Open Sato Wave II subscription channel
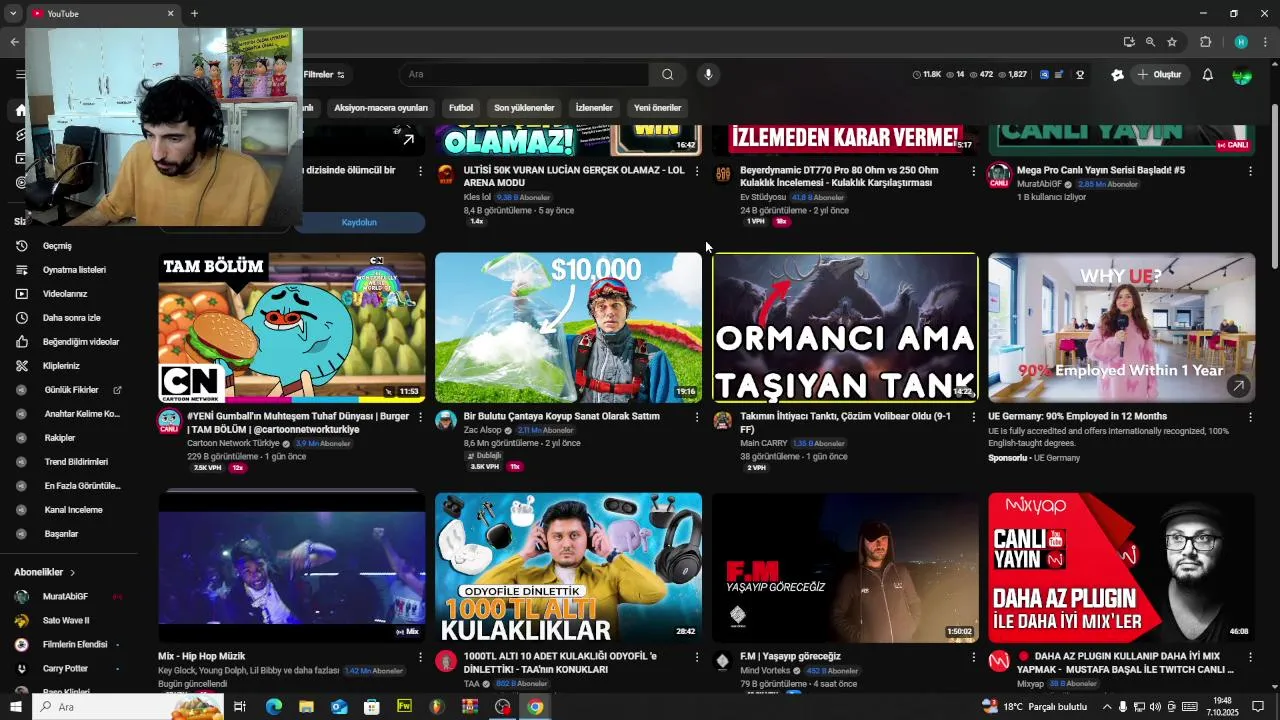The width and height of the screenshot is (1280, 720). (66, 621)
